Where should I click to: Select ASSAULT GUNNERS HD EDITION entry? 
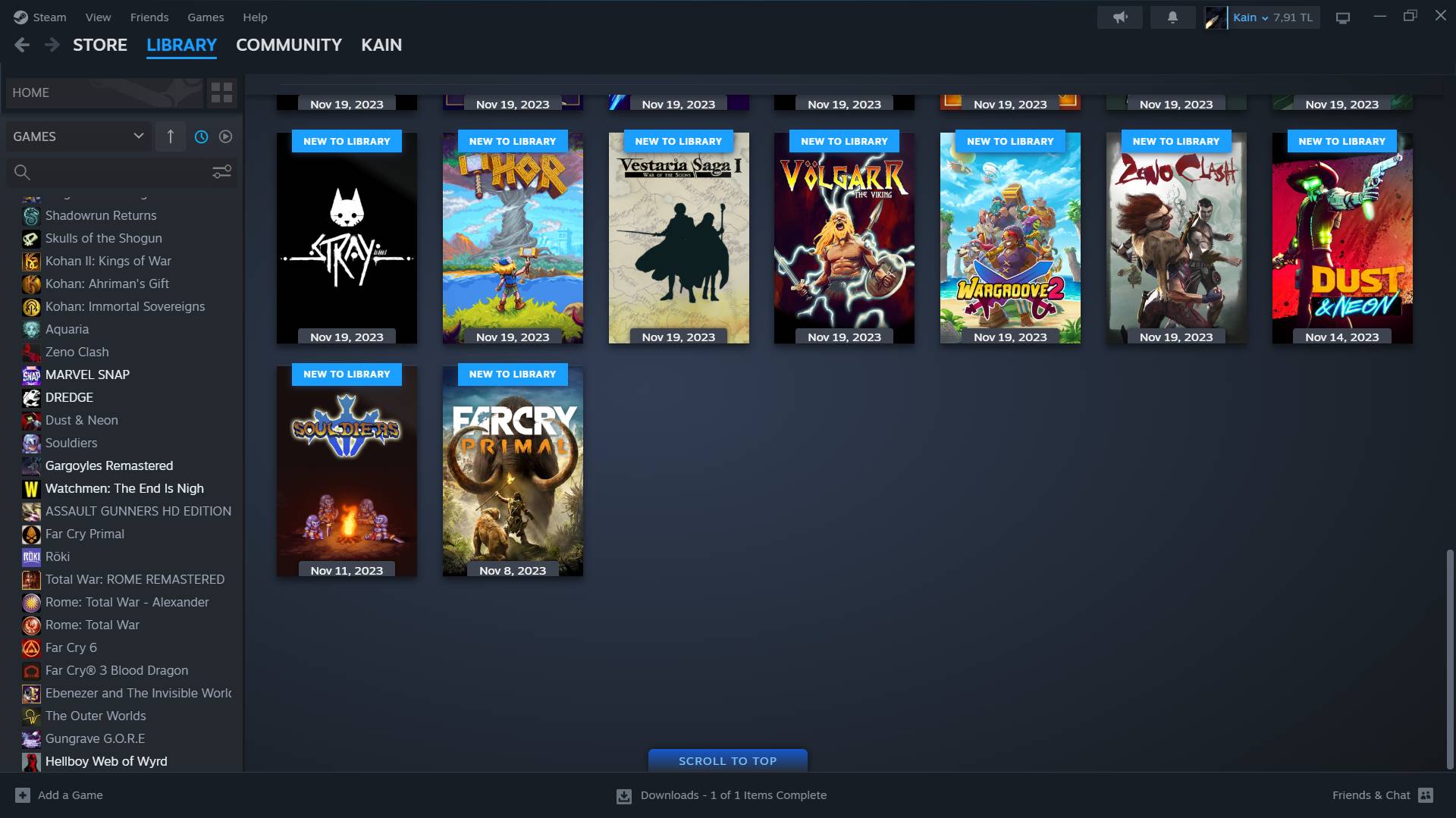point(138,511)
